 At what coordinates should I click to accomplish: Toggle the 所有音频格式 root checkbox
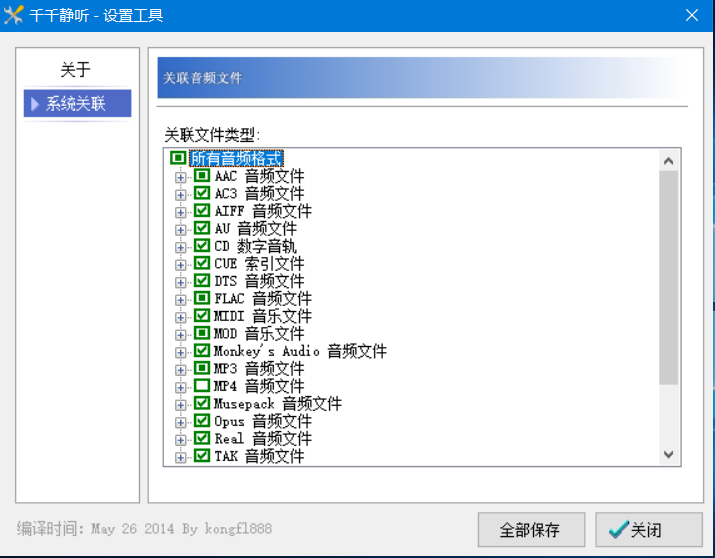click(178, 159)
